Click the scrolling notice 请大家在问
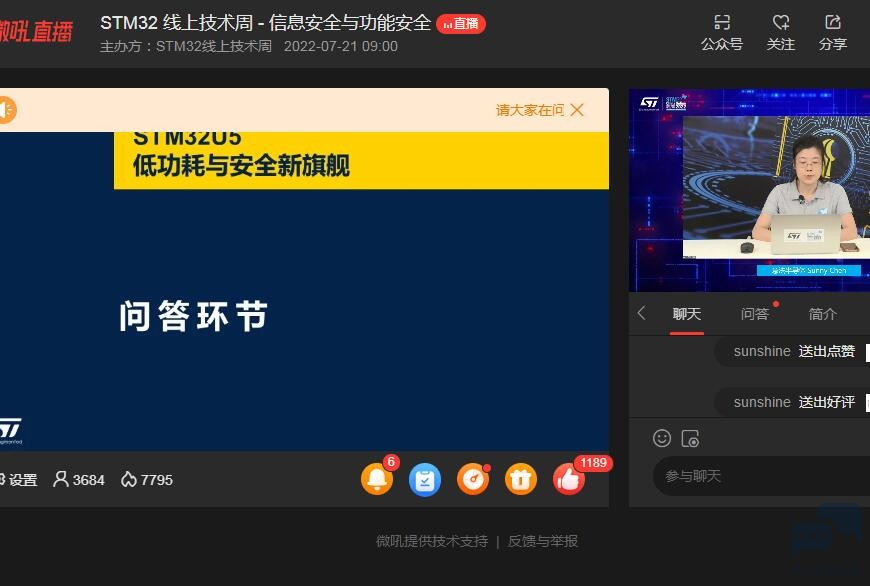The image size is (870, 586). pyautogui.click(x=530, y=110)
